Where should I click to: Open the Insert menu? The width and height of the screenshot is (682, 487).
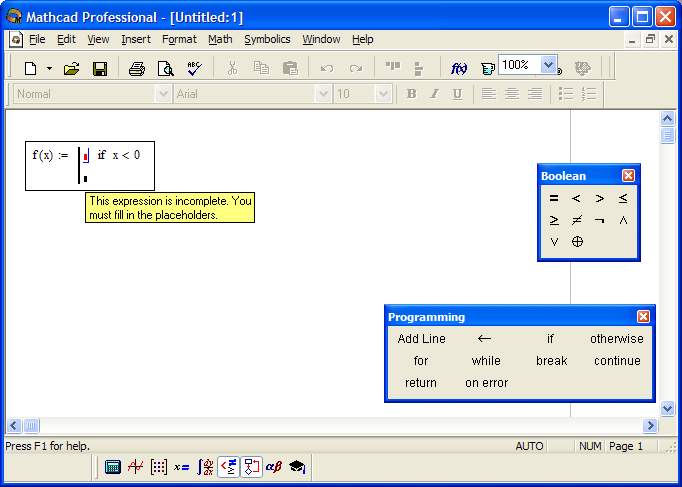[136, 40]
